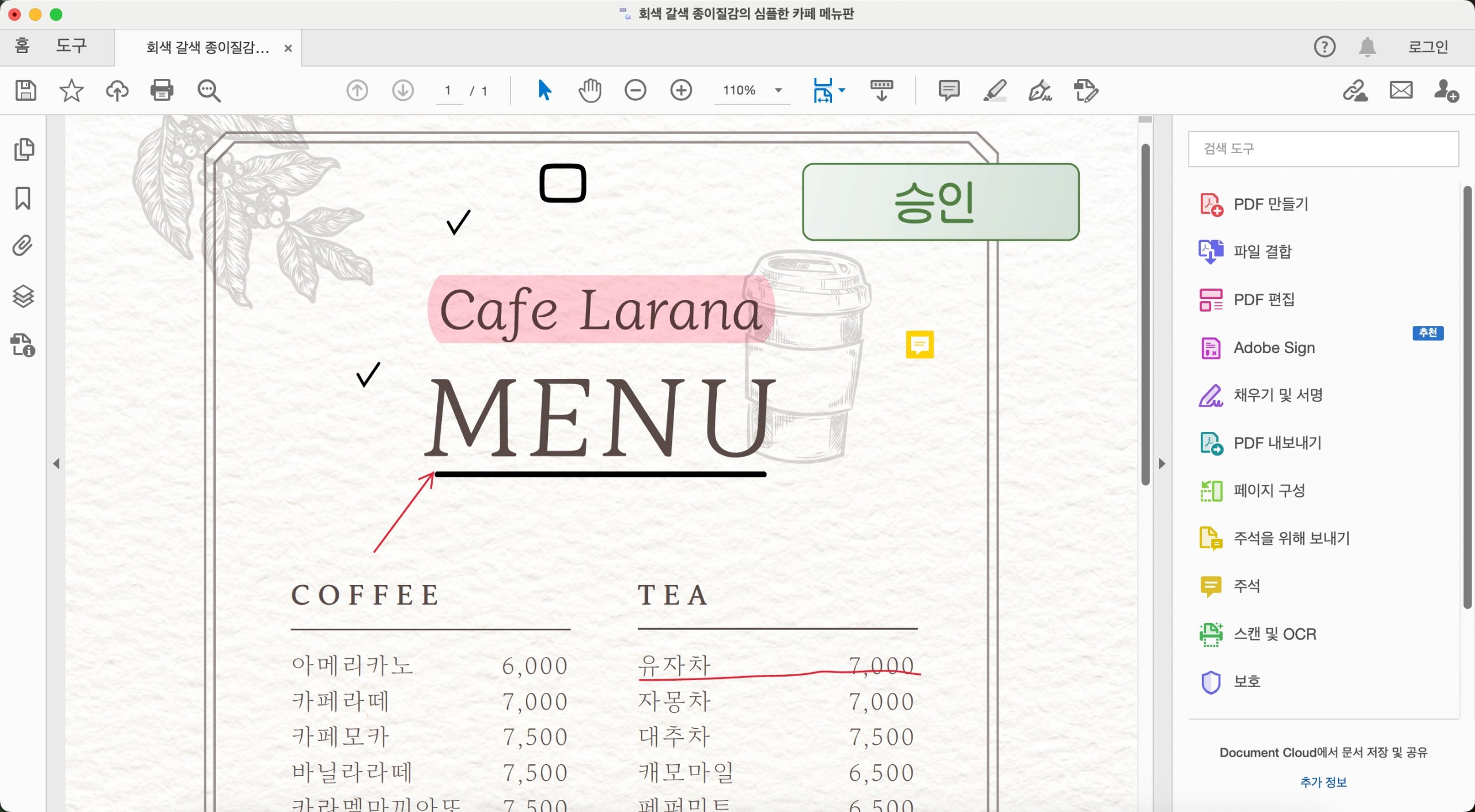Open 파일 결합 tool
This screenshot has height=812, width=1475.
pyautogui.click(x=1246, y=252)
